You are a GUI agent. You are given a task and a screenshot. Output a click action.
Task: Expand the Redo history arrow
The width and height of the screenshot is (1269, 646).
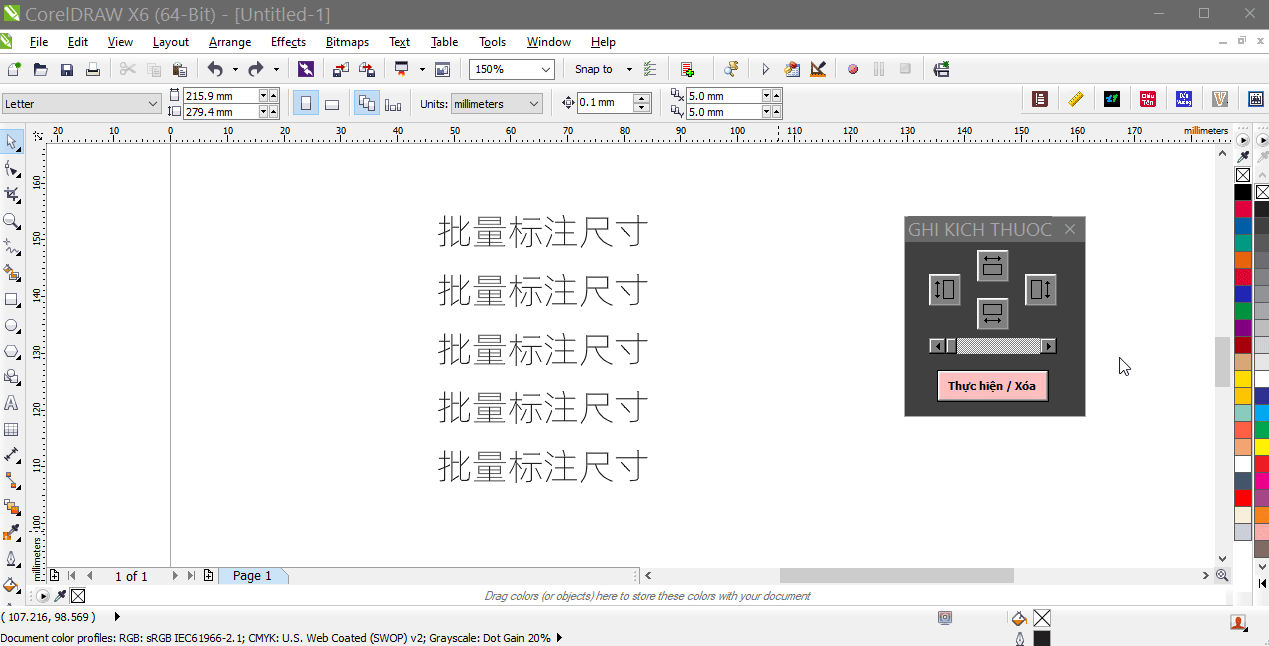[x=277, y=69]
